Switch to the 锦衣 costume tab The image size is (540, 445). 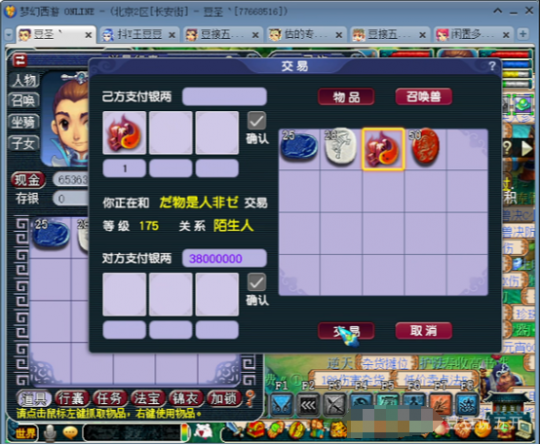click(185, 399)
